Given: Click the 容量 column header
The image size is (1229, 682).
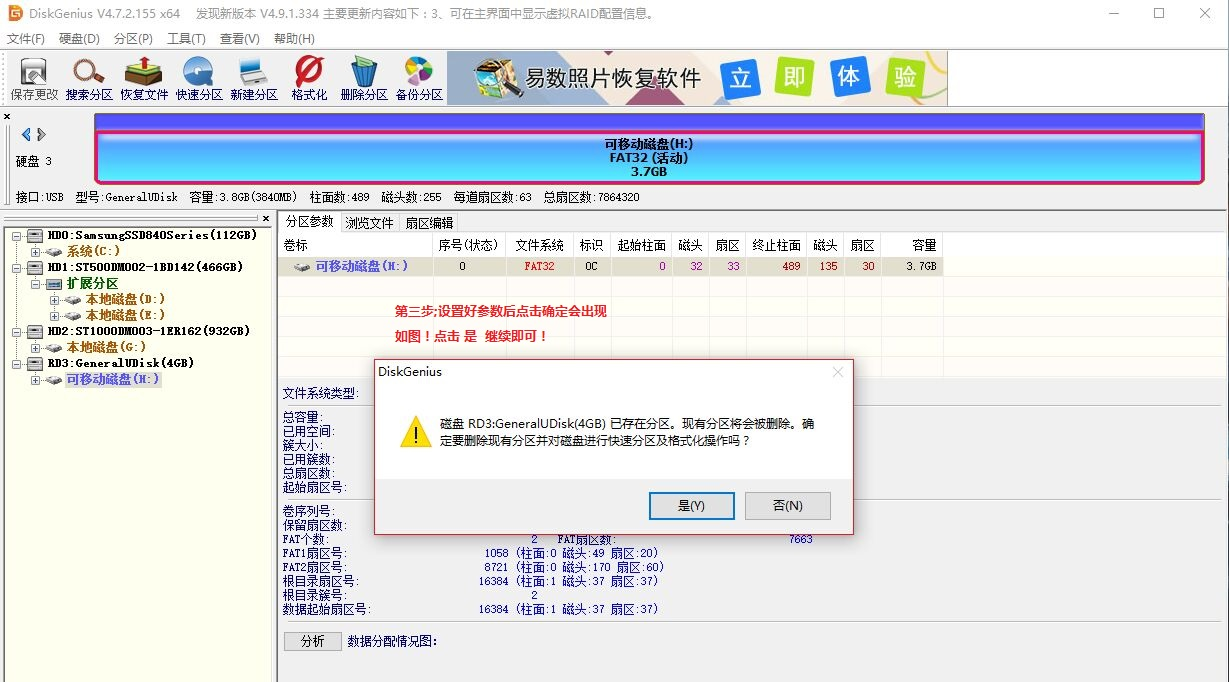Looking at the screenshot, I should [912, 245].
